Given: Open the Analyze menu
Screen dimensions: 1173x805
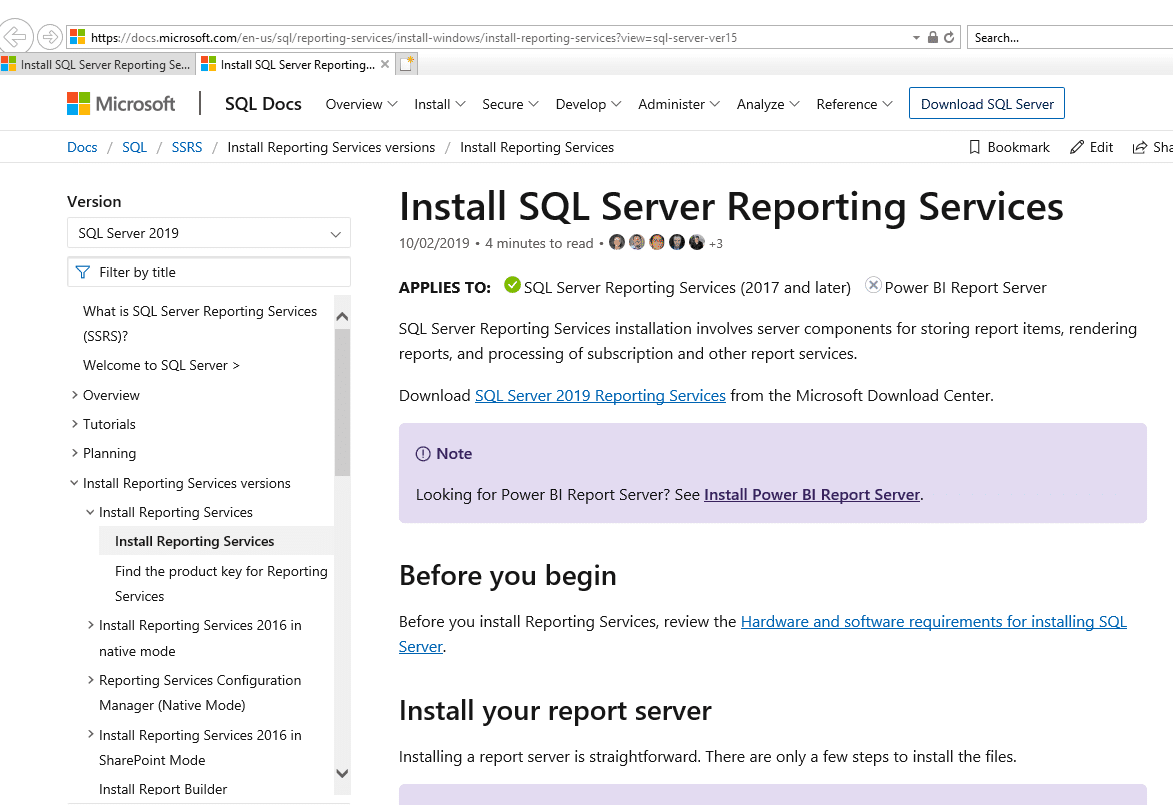Looking at the screenshot, I should pyautogui.click(x=768, y=104).
